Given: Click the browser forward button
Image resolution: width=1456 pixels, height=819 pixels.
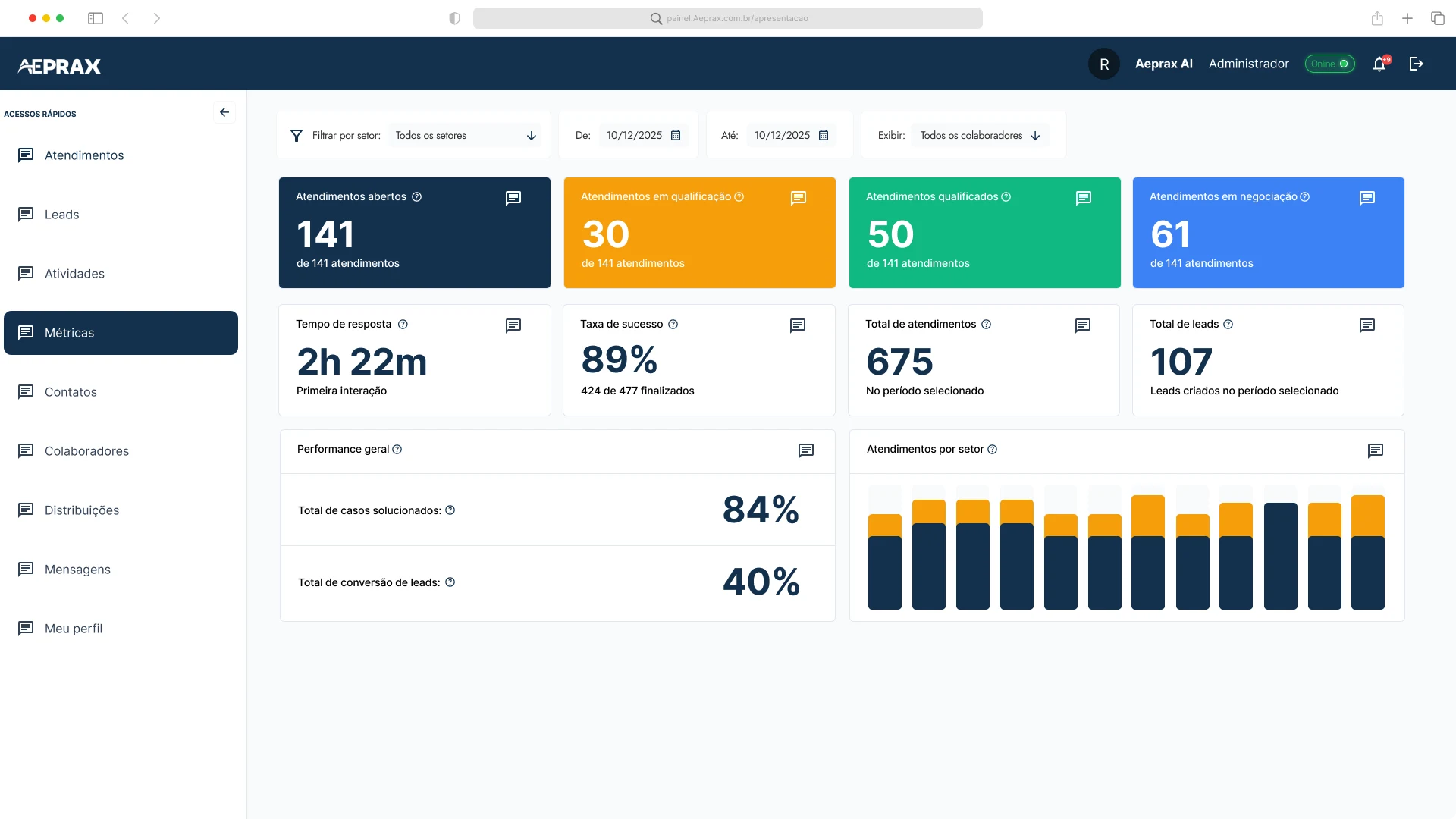Looking at the screenshot, I should (x=156, y=18).
